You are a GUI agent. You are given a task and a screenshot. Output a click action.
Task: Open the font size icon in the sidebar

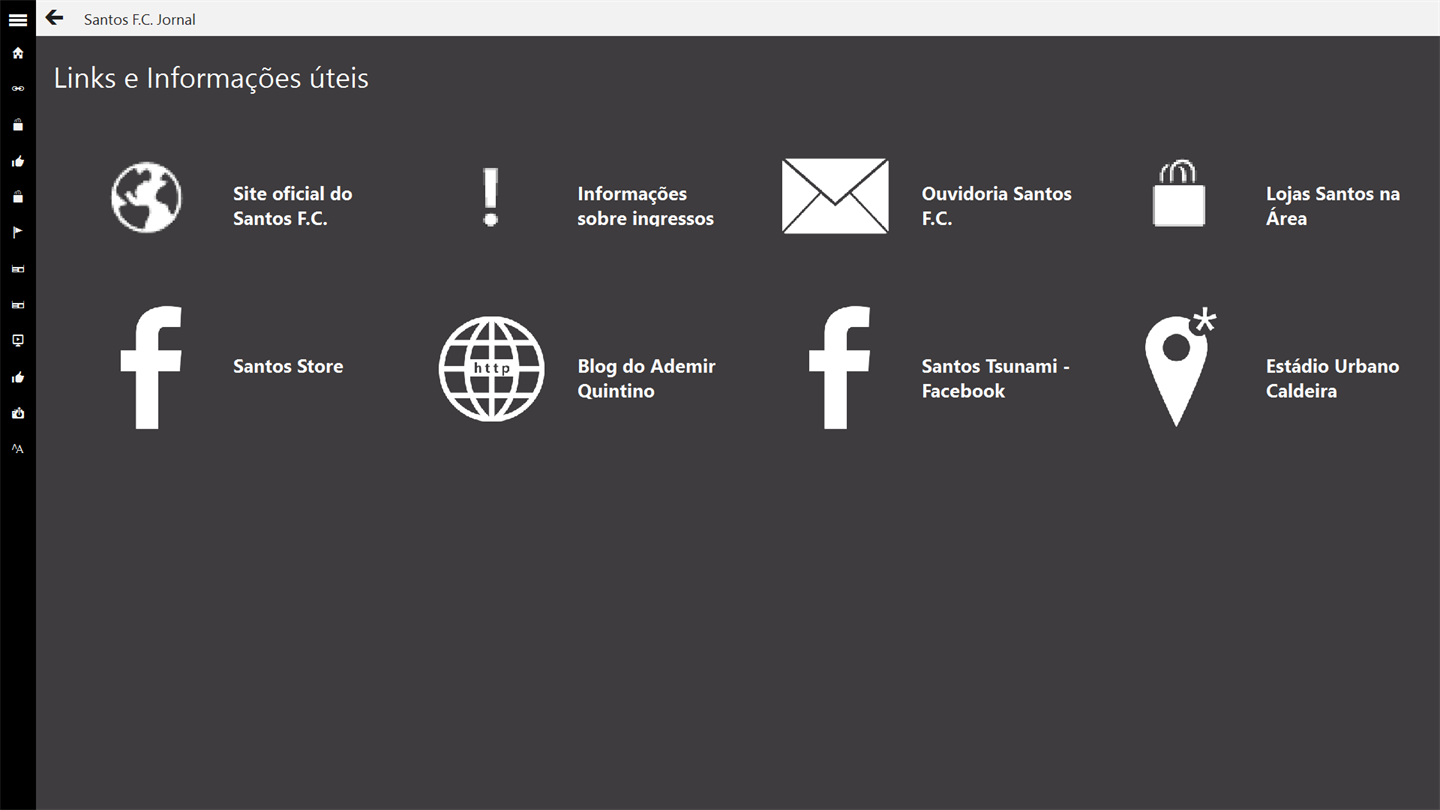(x=18, y=449)
